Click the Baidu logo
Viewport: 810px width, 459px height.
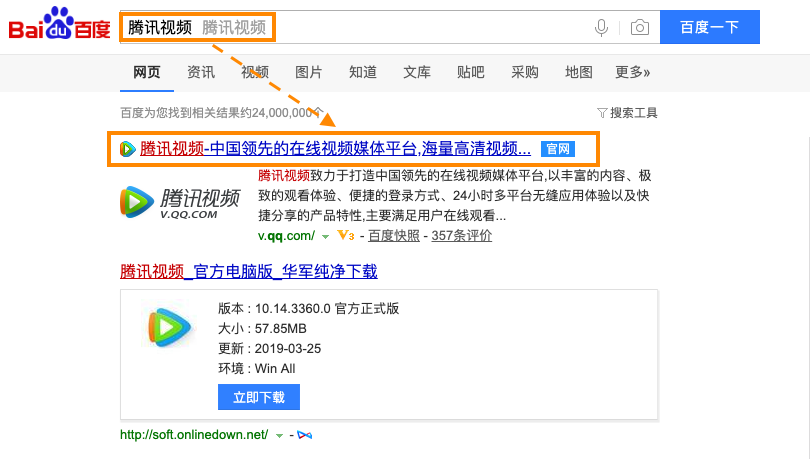59,24
